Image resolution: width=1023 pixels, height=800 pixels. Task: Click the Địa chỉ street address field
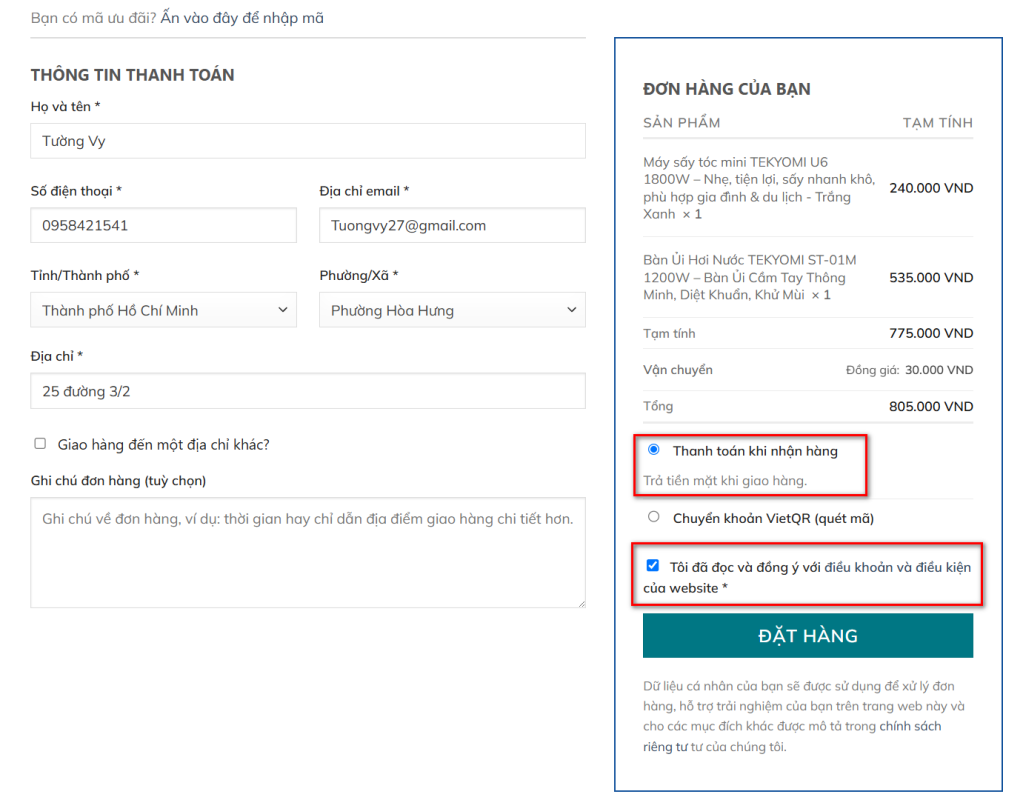[x=308, y=391]
